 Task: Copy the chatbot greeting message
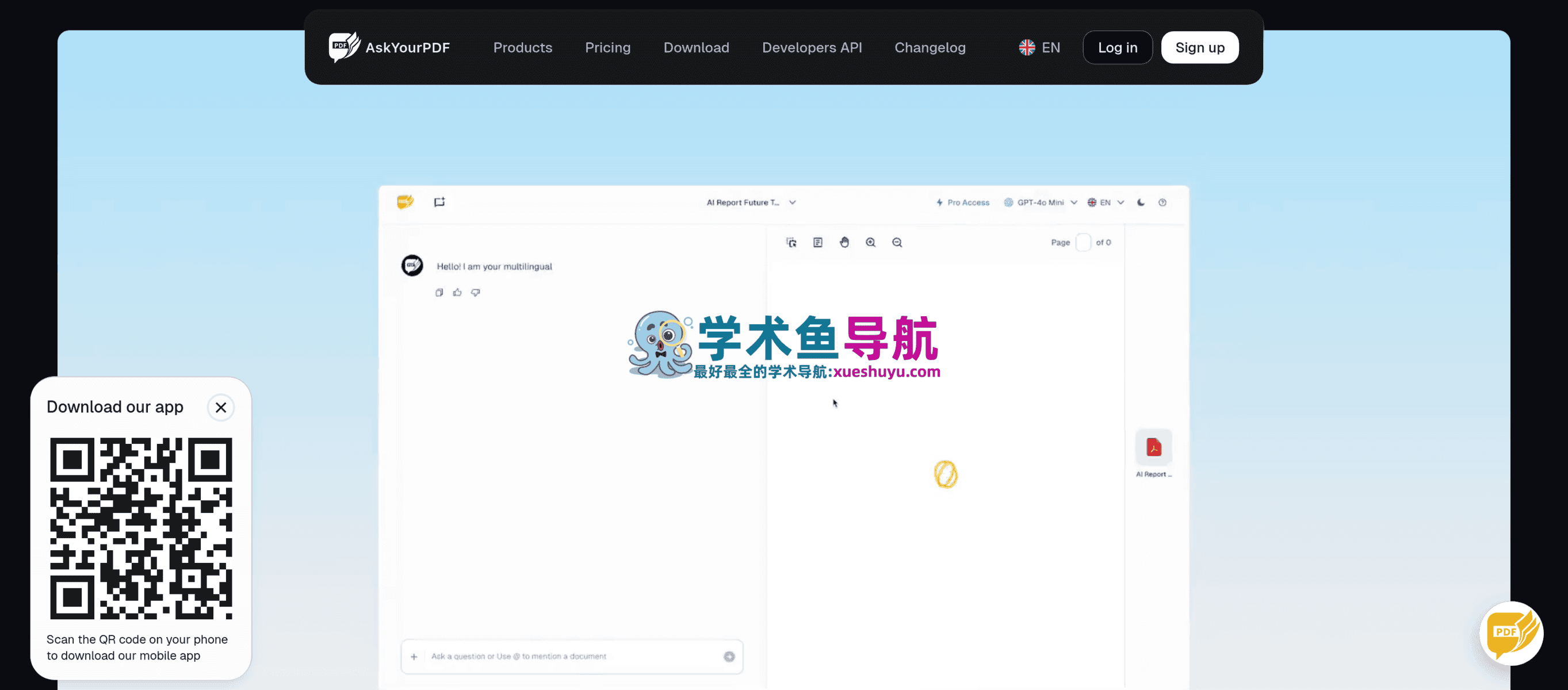[x=439, y=293]
